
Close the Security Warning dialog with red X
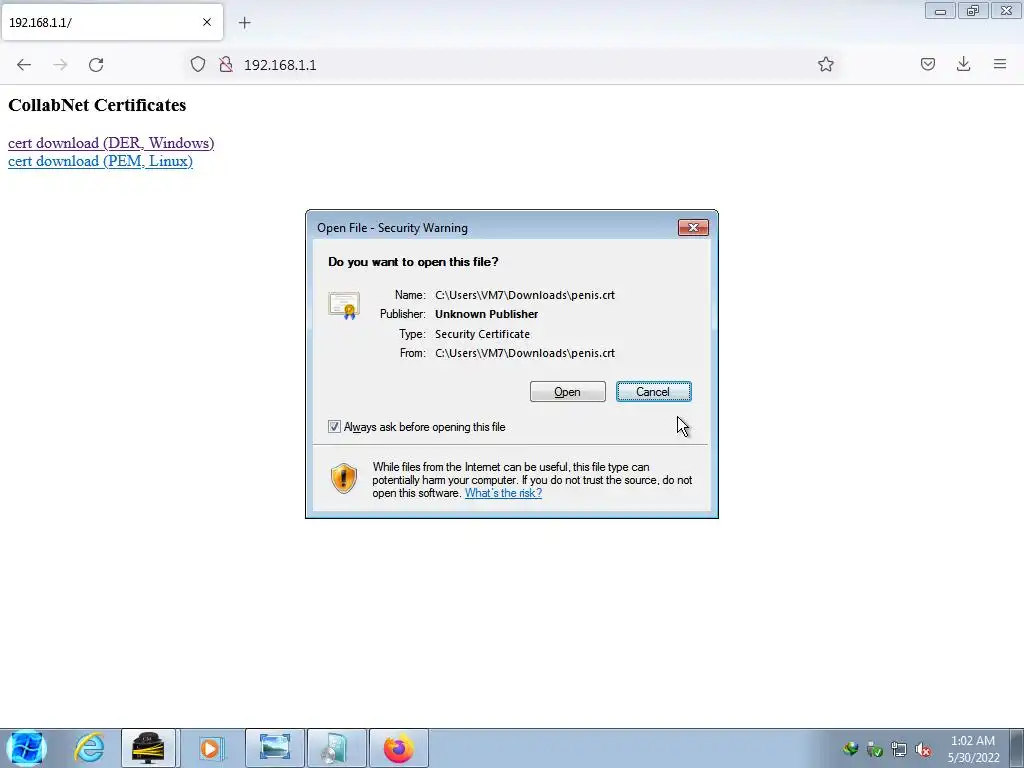(693, 227)
